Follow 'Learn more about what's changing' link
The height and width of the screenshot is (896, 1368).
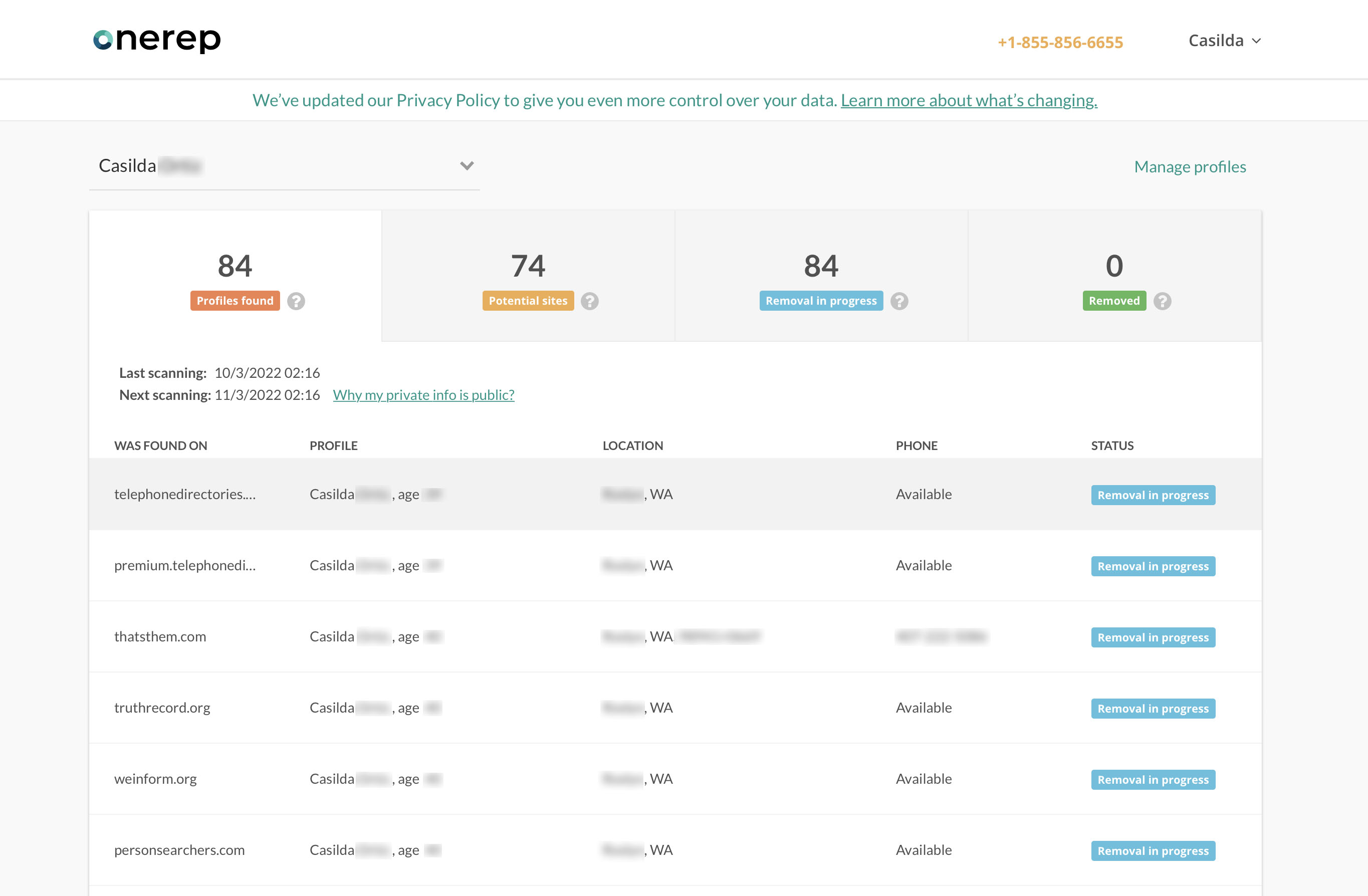(x=969, y=101)
